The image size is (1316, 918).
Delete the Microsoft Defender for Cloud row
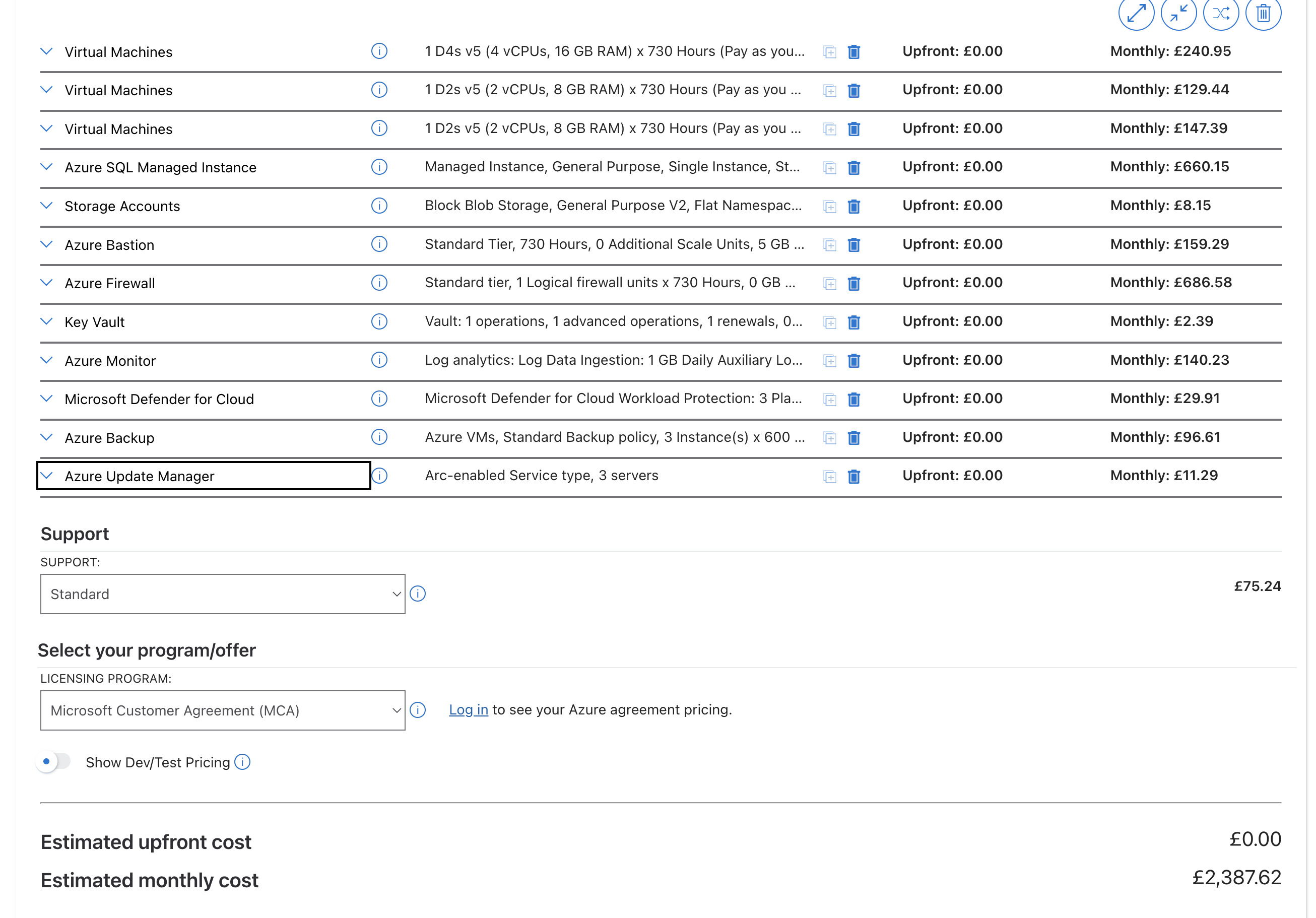click(853, 399)
